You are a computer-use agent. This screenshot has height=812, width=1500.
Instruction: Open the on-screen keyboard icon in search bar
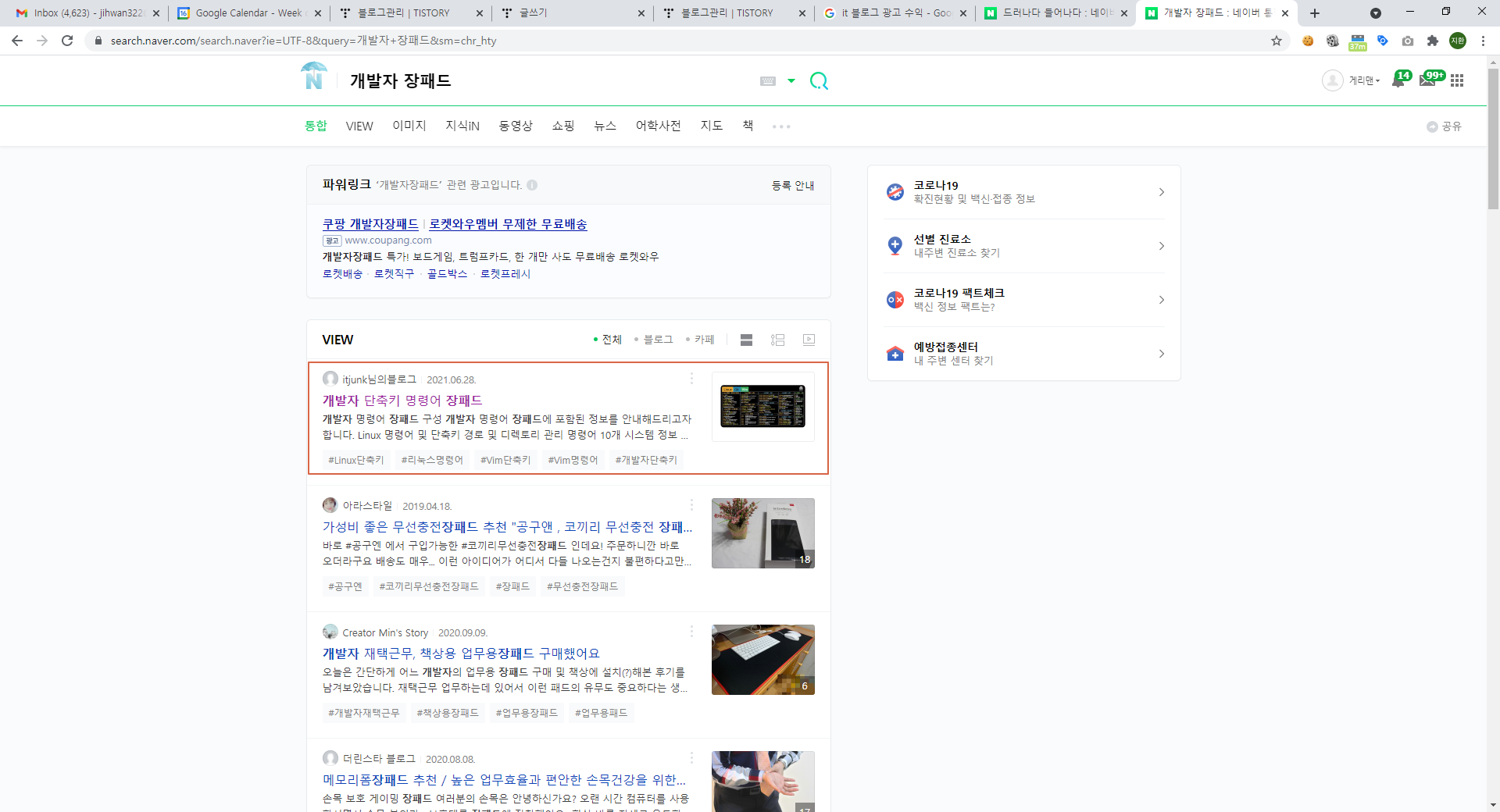(768, 81)
